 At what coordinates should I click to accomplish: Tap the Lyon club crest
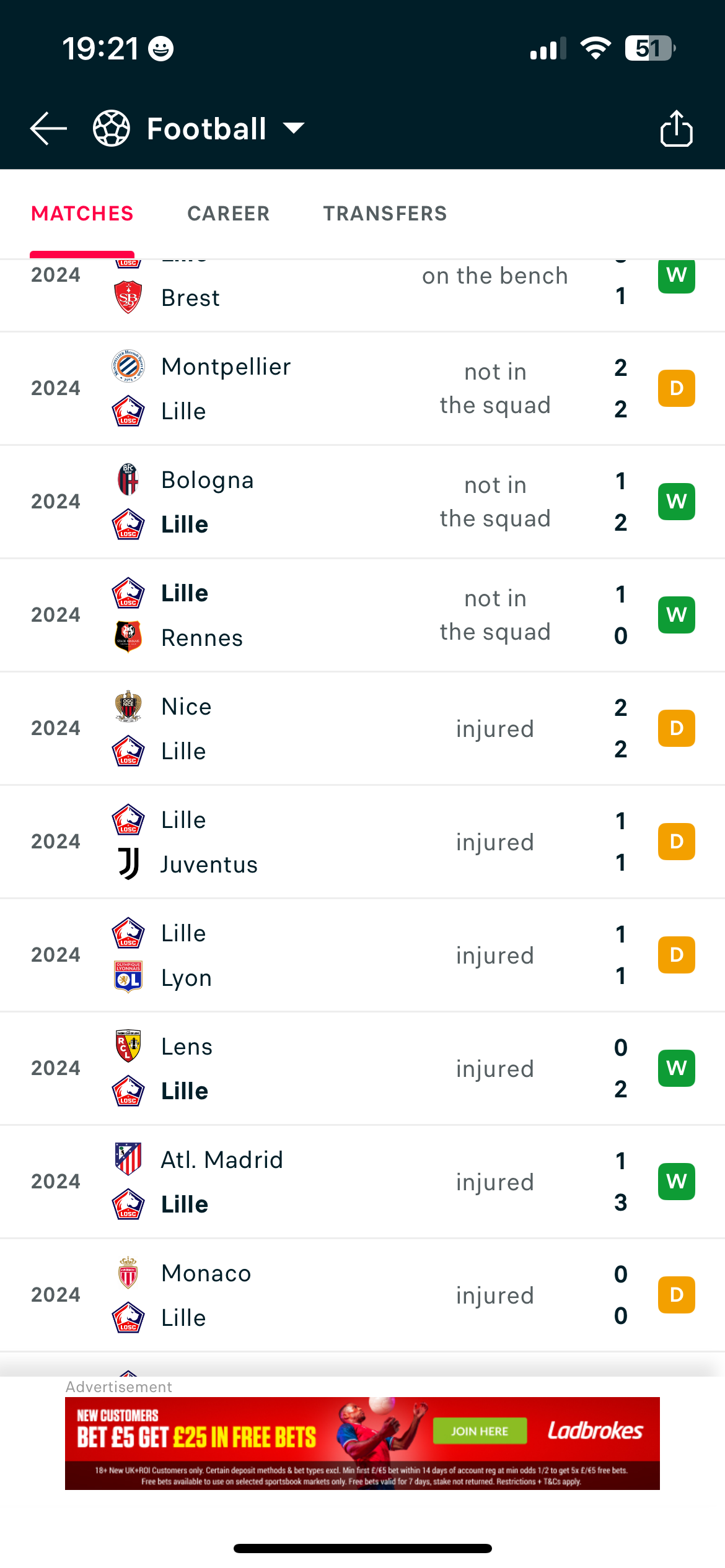(x=128, y=977)
